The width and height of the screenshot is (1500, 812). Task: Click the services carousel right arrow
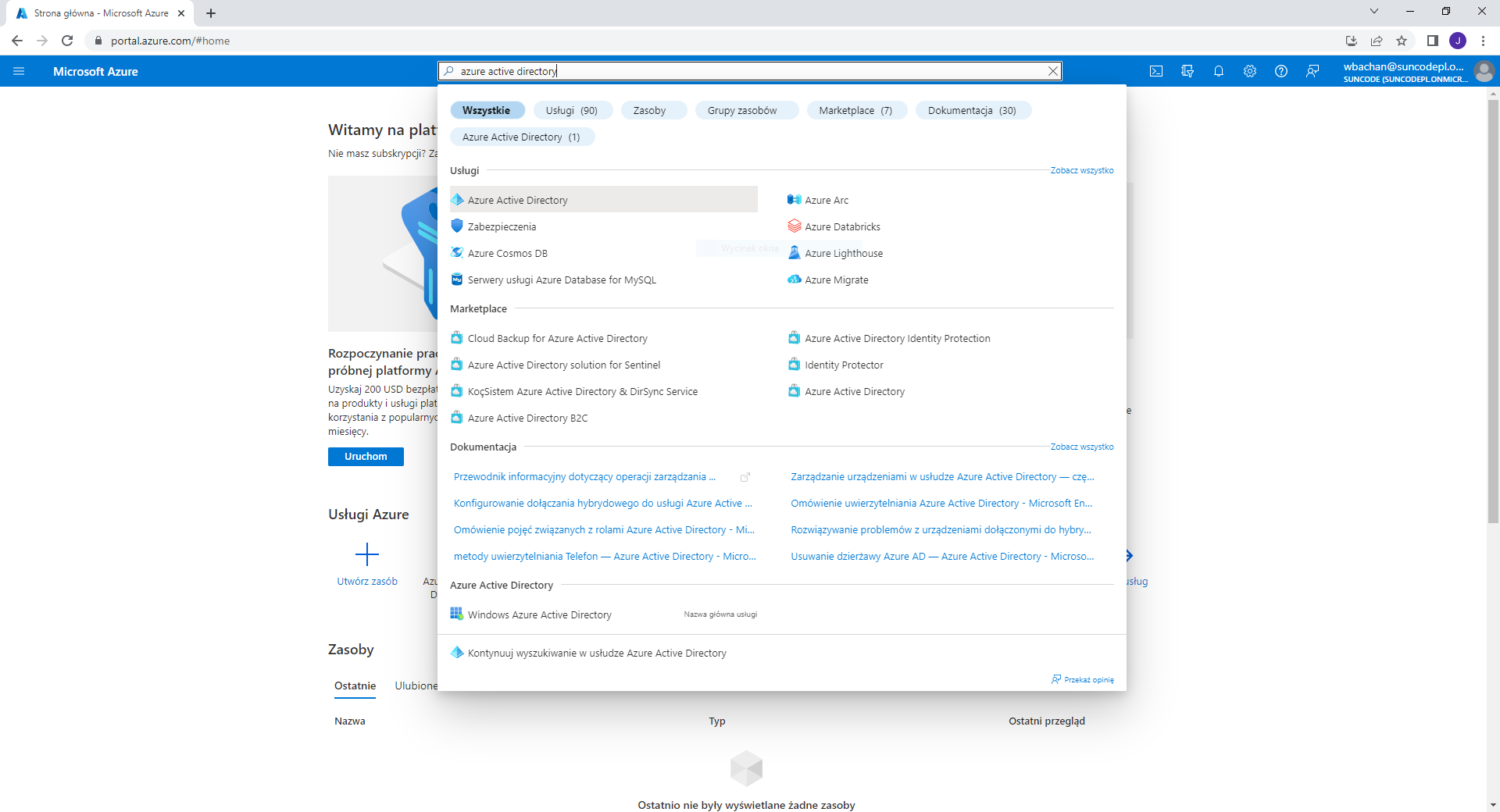pyautogui.click(x=1130, y=556)
